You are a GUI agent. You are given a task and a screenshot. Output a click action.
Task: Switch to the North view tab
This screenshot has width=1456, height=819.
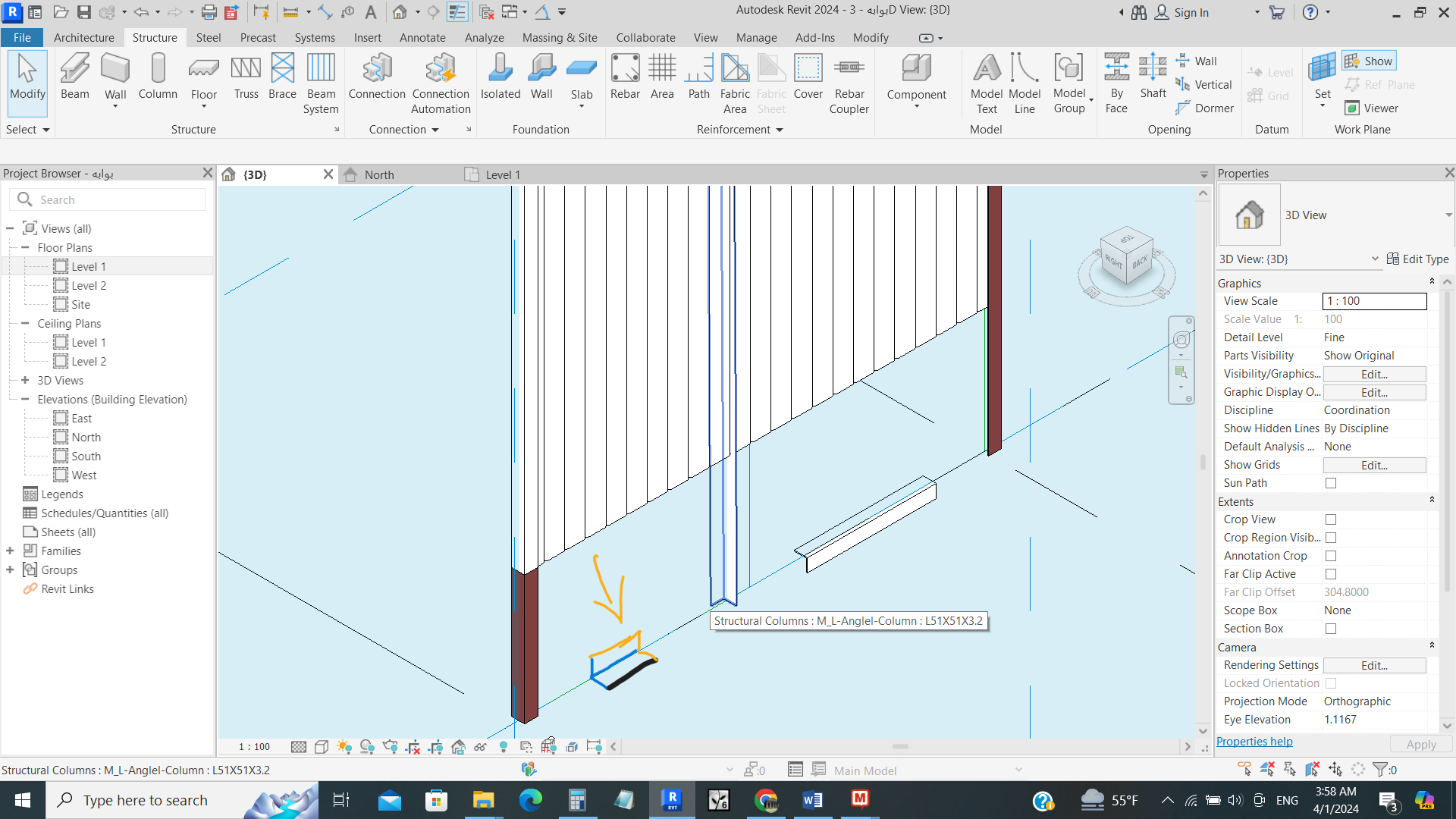[x=379, y=174]
